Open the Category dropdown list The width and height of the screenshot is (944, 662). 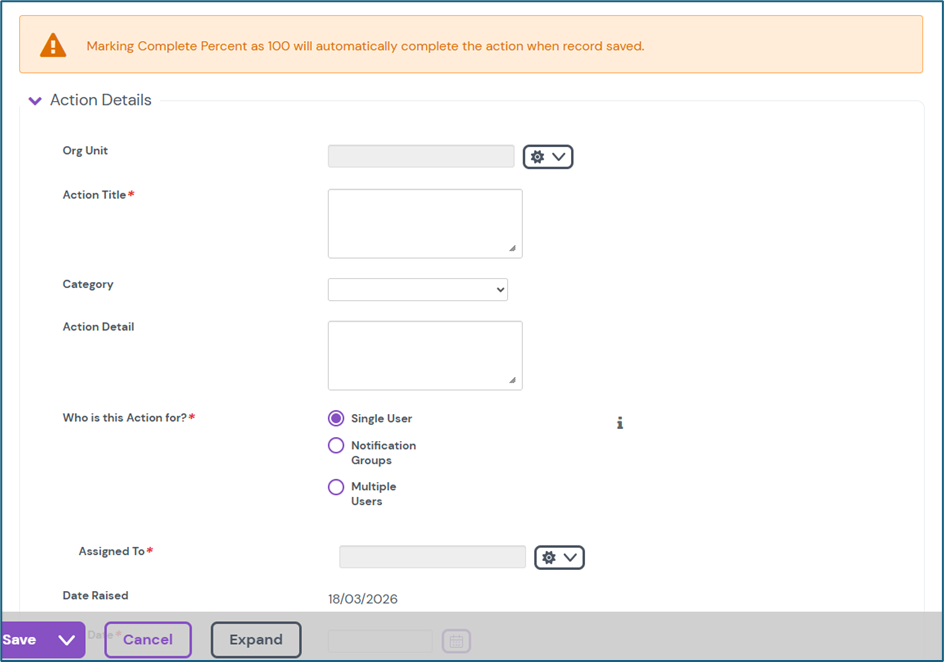[418, 289]
